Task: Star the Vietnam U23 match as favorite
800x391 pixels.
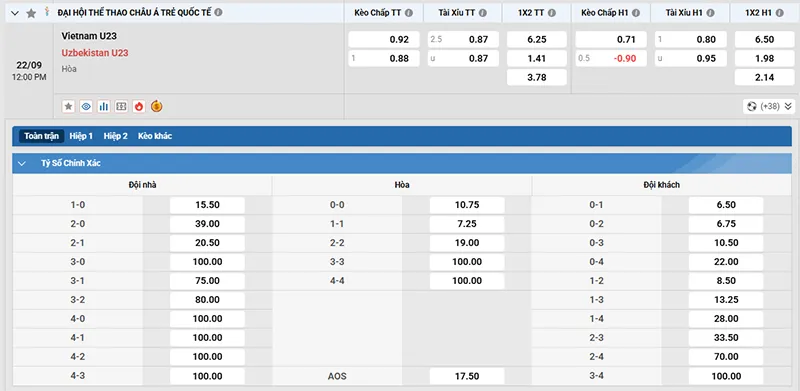Action: click(68, 106)
